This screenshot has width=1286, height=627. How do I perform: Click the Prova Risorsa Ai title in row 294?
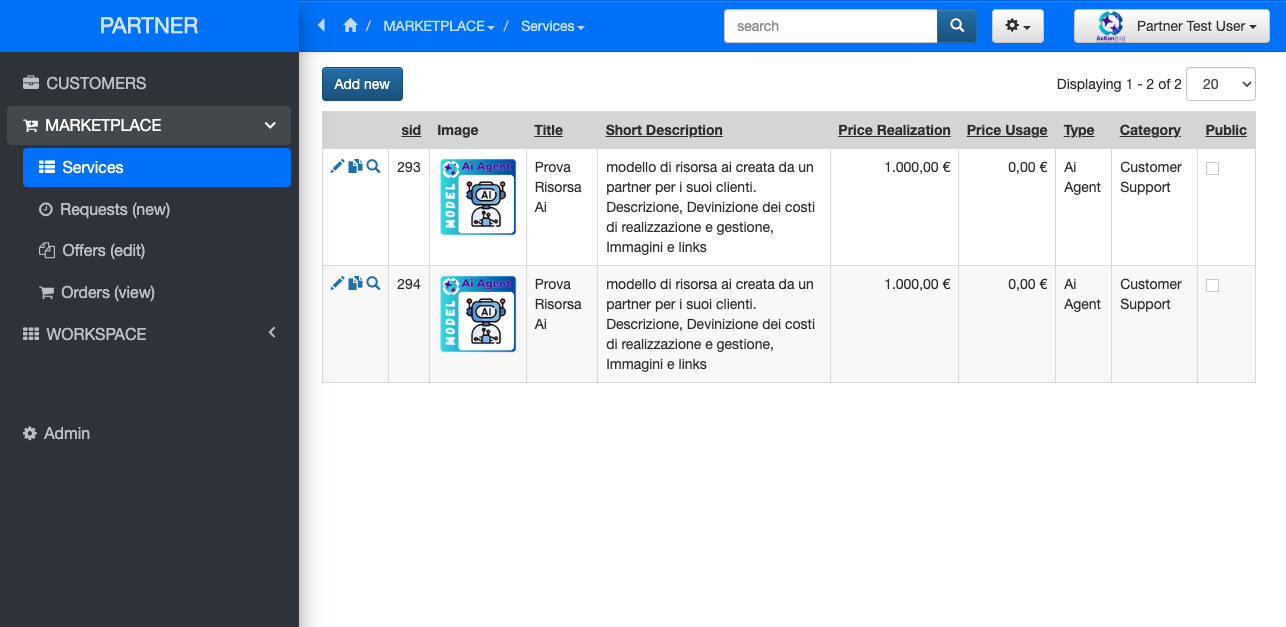[558, 304]
